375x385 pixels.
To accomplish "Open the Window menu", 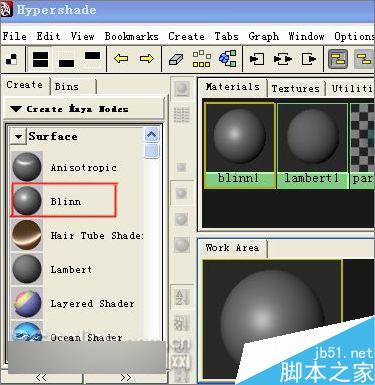I will [x=306, y=36].
